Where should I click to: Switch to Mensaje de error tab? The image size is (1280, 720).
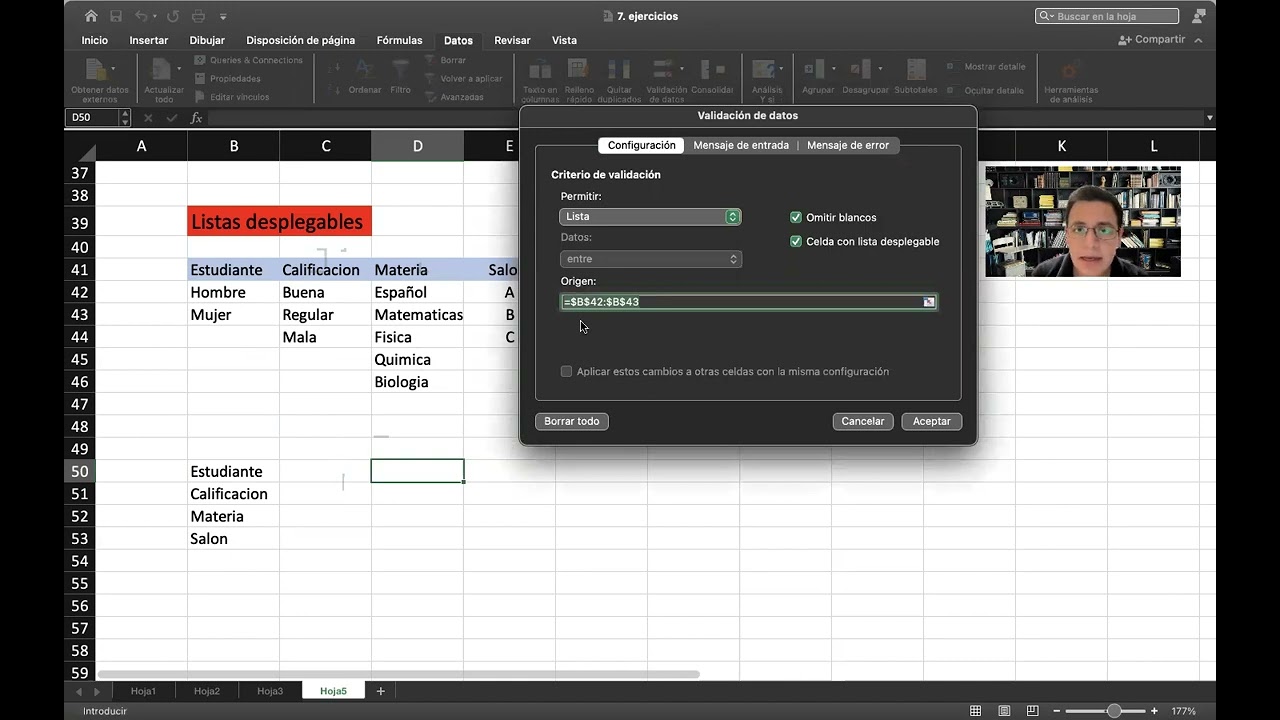pos(848,145)
